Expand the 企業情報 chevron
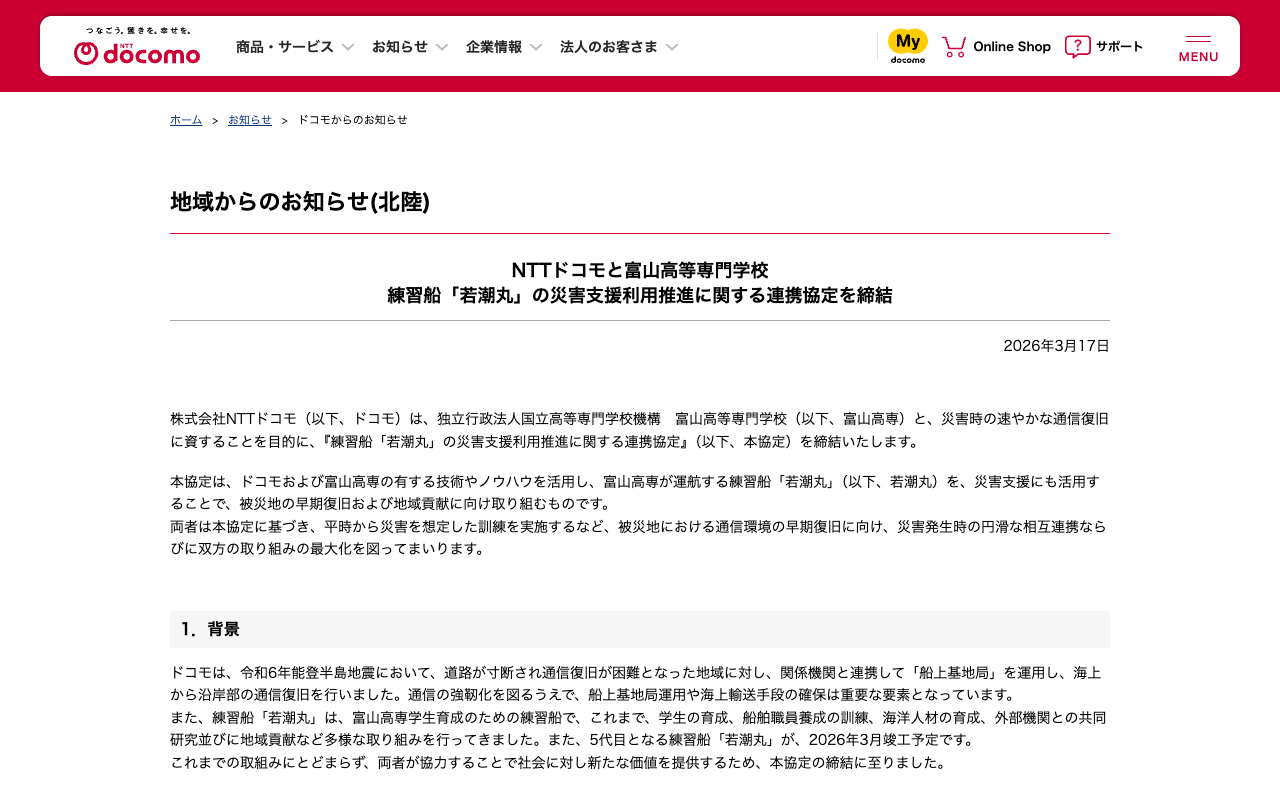This screenshot has width=1280, height=800. pyautogui.click(x=536, y=47)
